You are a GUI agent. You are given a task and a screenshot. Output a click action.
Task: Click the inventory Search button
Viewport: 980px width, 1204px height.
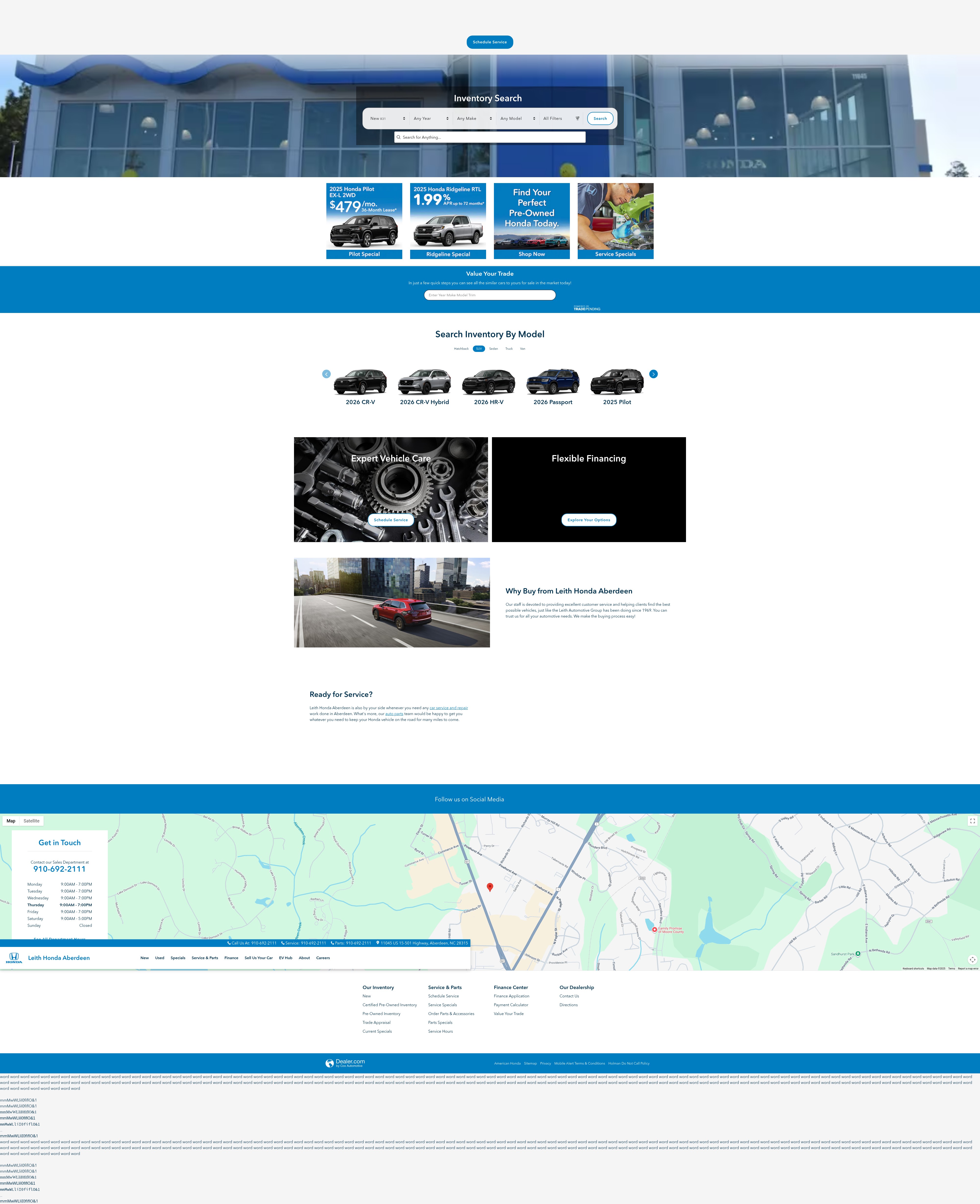point(600,119)
